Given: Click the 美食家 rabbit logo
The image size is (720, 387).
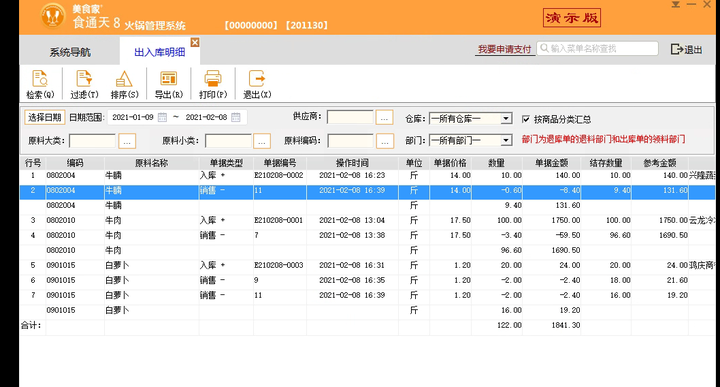Looking at the screenshot, I should pyautogui.click(x=53, y=16).
